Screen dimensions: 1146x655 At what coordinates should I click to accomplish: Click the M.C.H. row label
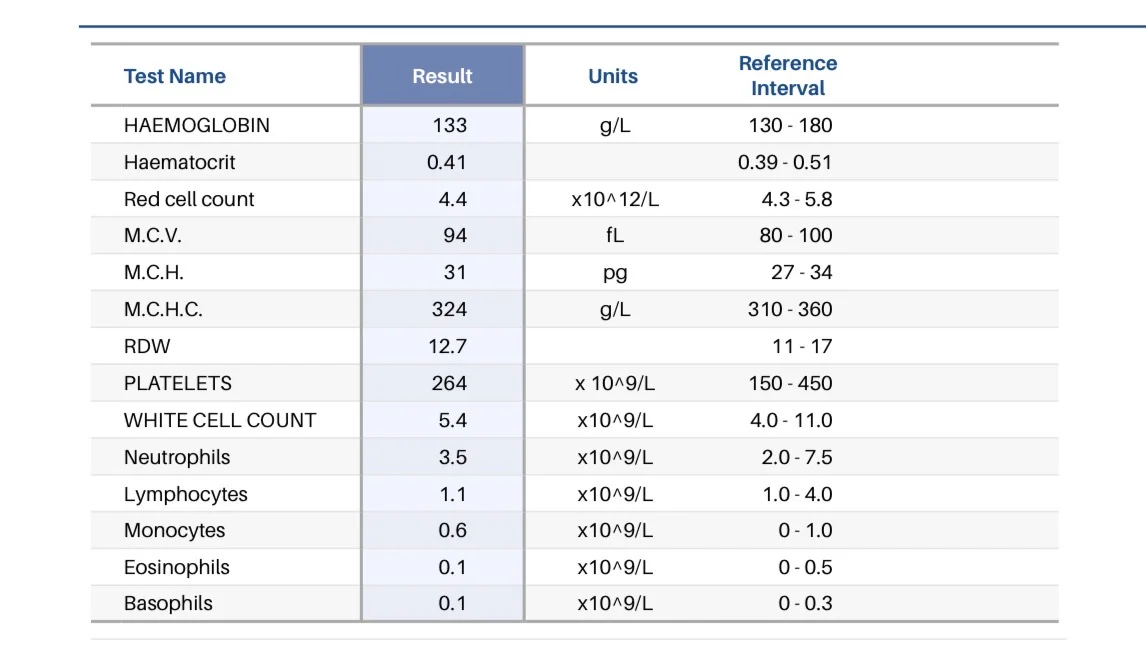[x=153, y=273]
